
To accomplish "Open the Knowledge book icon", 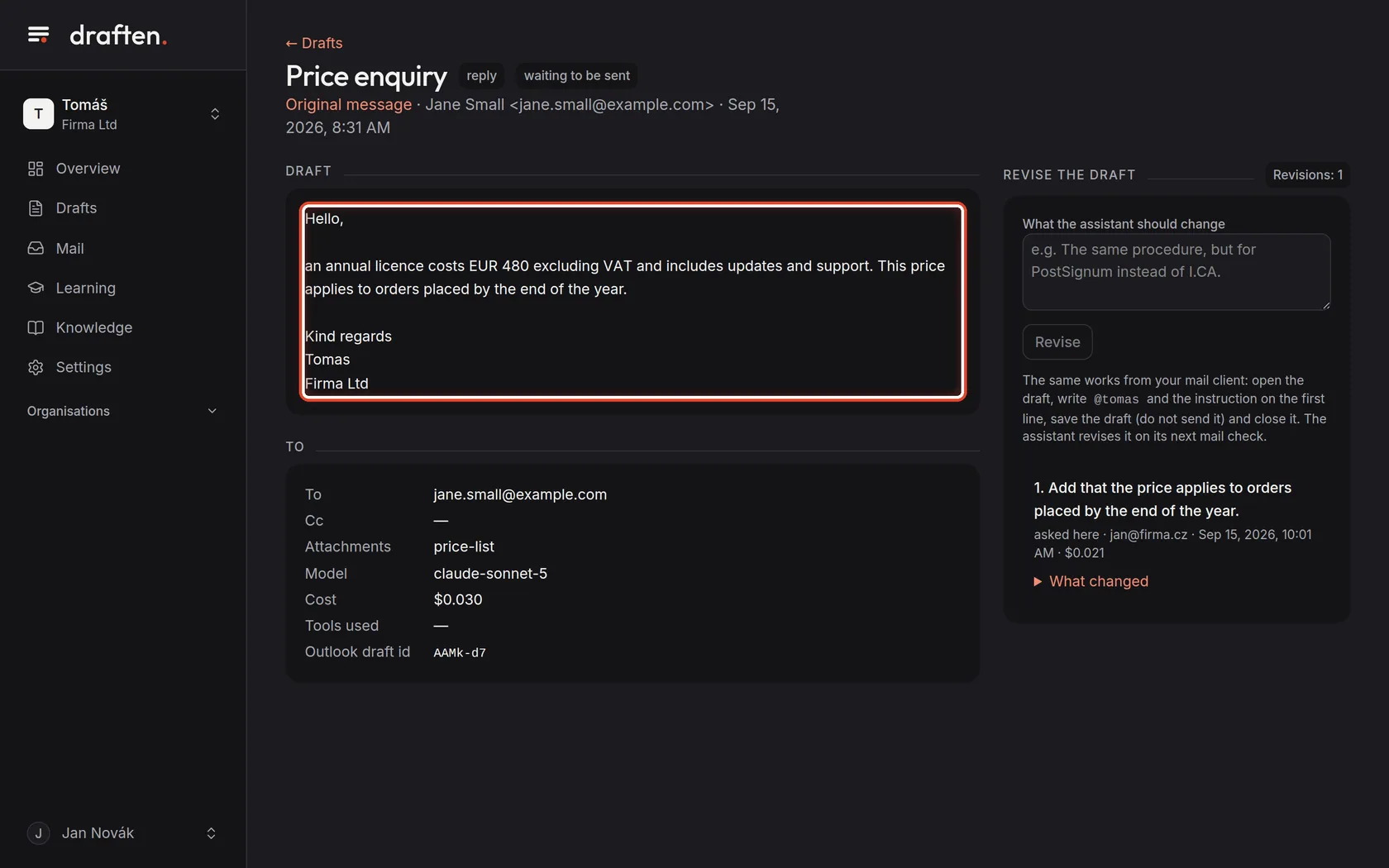I will [x=36, y=327].
